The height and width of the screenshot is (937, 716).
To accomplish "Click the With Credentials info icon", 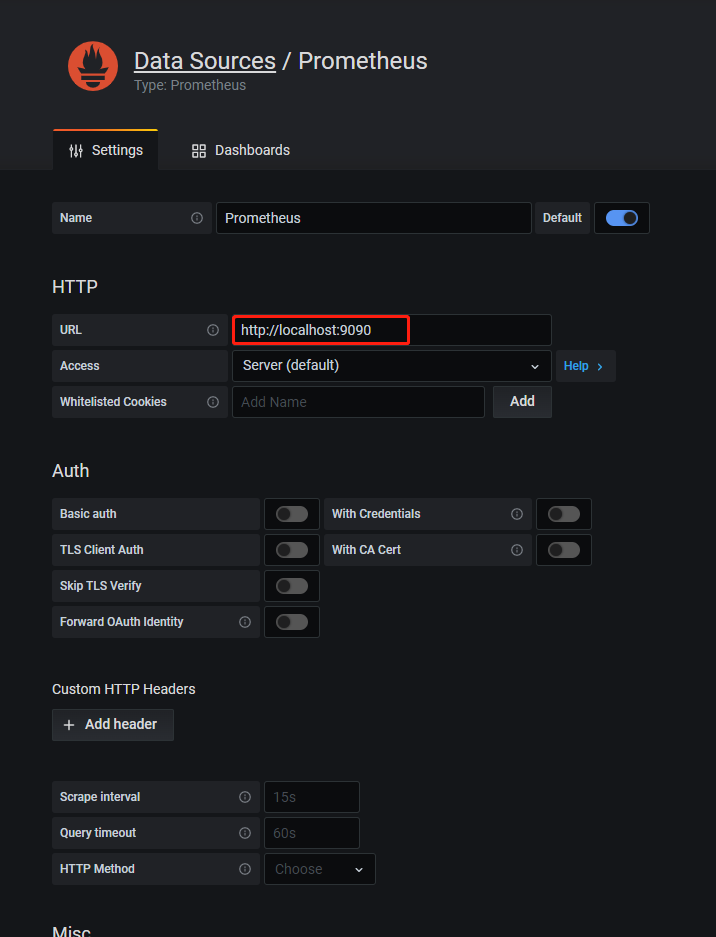I will [x=517, y=514].
